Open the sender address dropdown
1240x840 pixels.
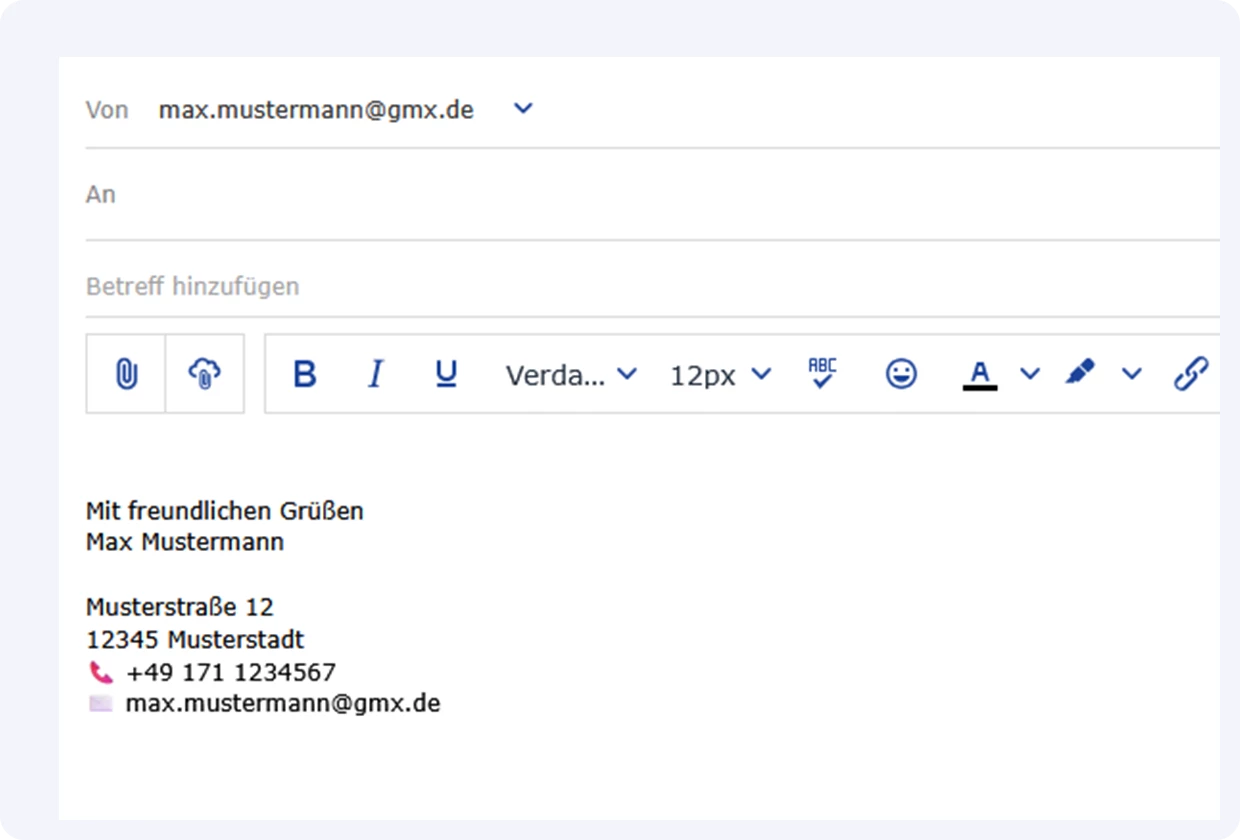click(x=522, y=109)
